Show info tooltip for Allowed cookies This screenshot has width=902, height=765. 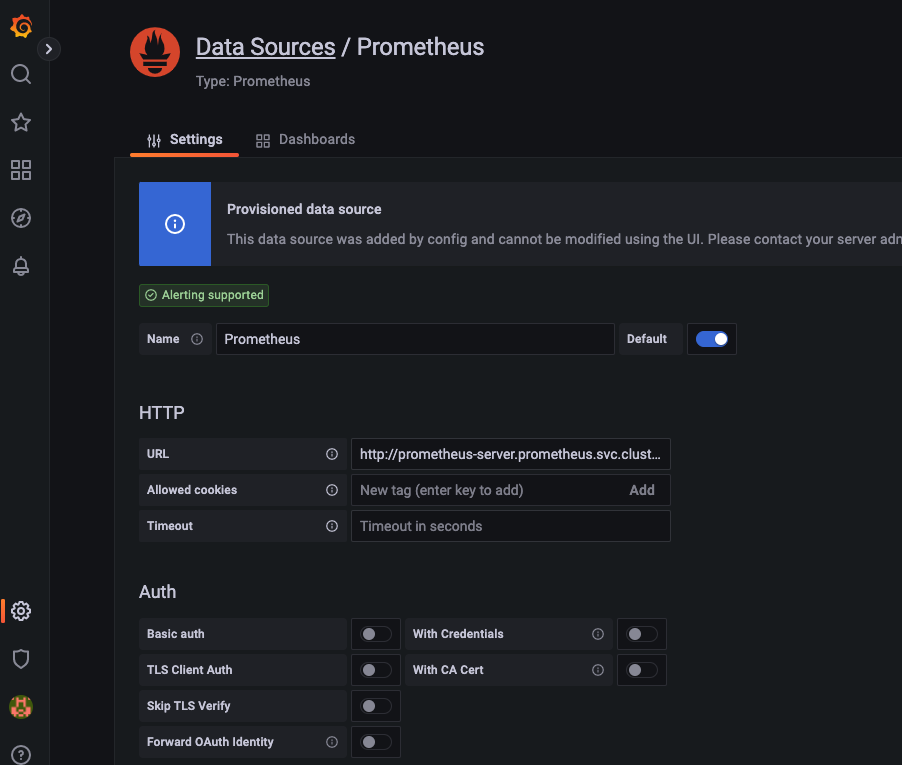332,490
